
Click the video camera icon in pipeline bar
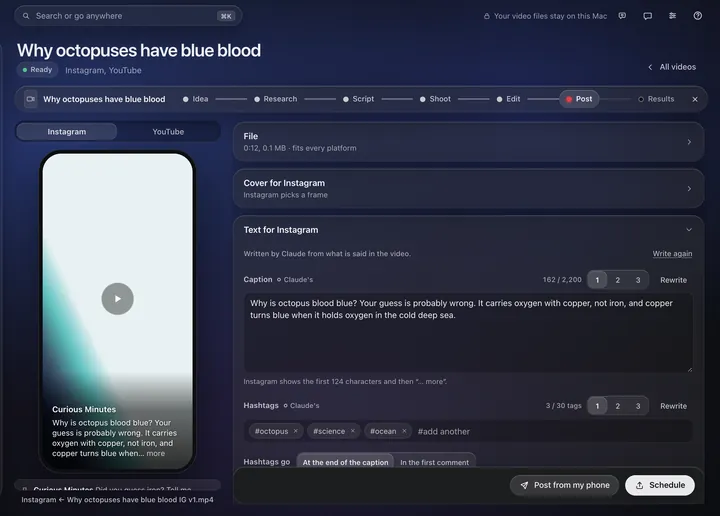31,99
